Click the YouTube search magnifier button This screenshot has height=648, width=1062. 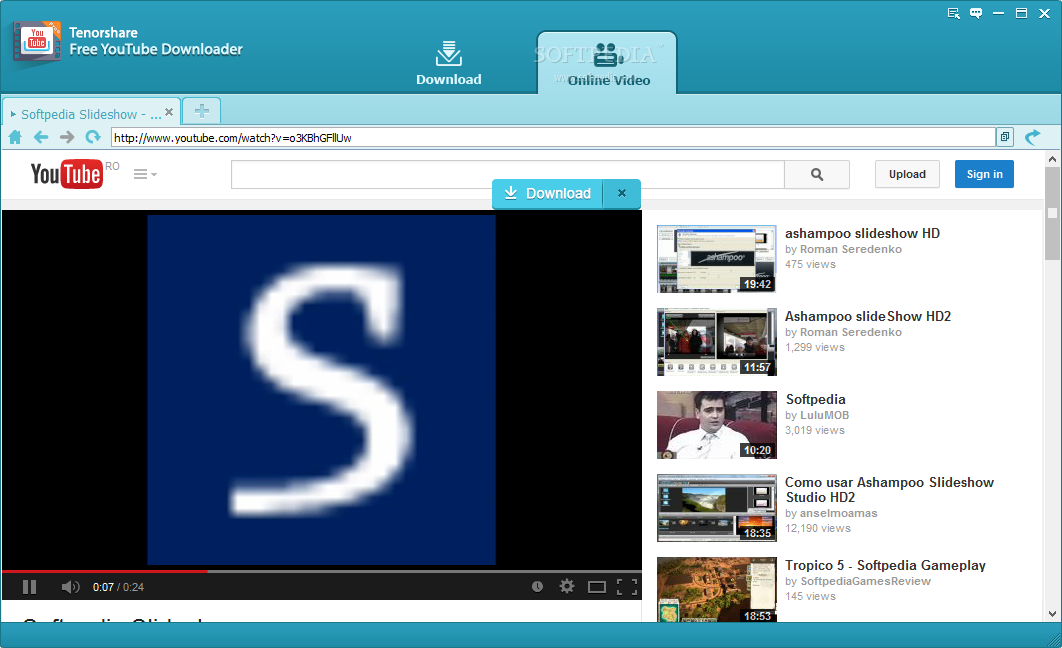tap(817, 174)
